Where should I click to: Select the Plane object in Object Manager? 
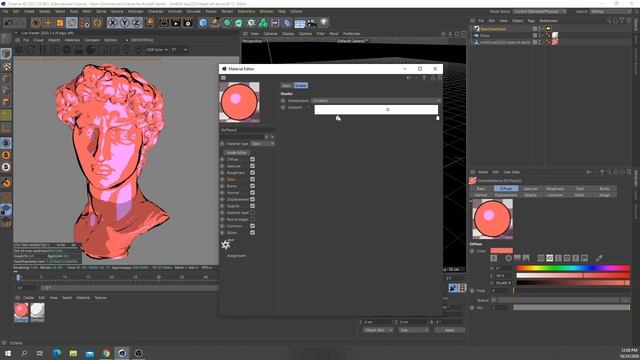pos(484,36)
